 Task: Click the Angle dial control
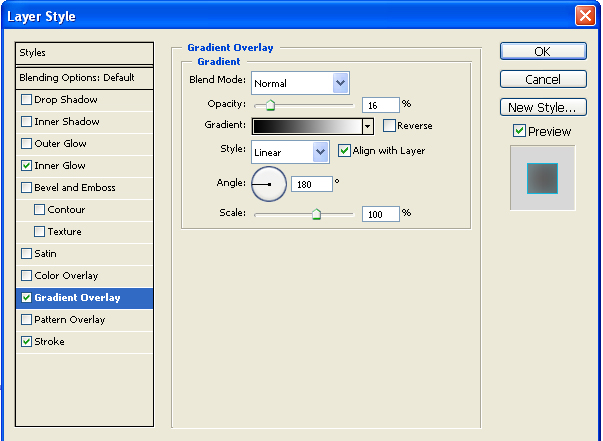[x=268, y=183]
